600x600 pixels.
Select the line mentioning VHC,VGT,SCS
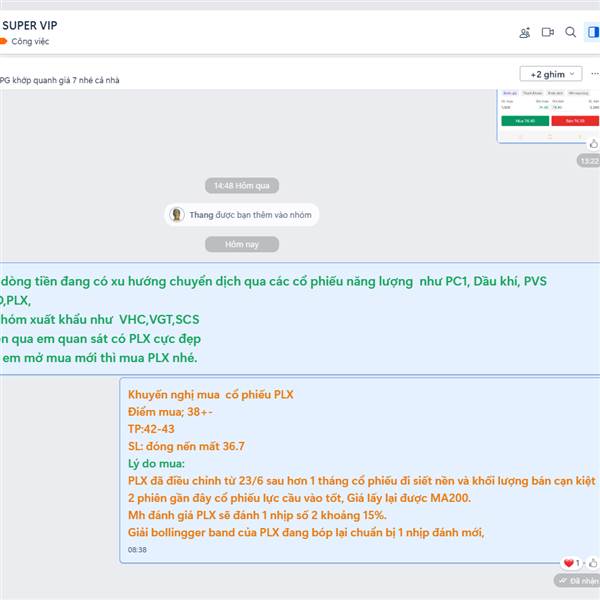coord(99,320)
